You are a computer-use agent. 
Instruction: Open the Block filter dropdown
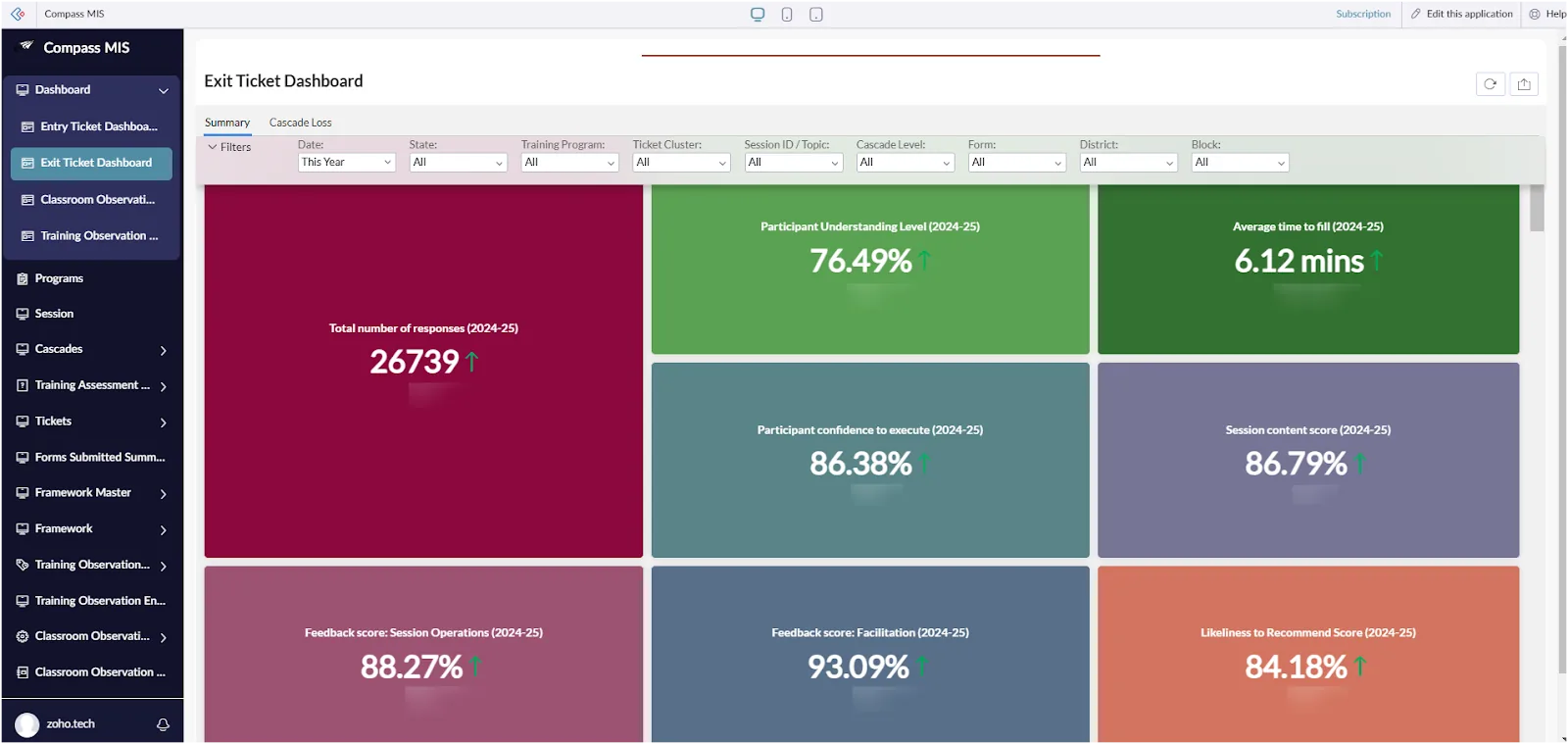tap(1241, 163)
